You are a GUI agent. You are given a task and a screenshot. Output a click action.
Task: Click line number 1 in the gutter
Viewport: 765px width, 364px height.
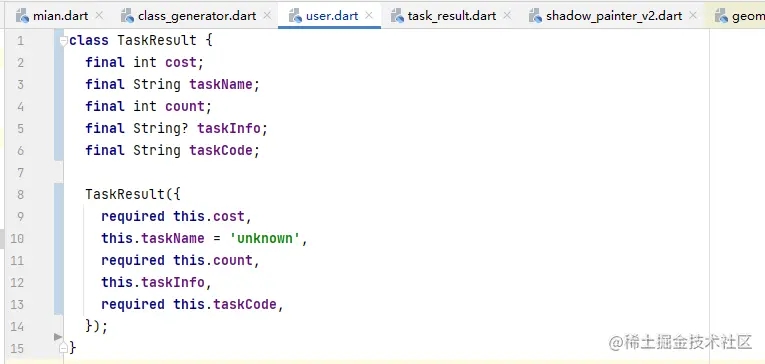point(20,41)
